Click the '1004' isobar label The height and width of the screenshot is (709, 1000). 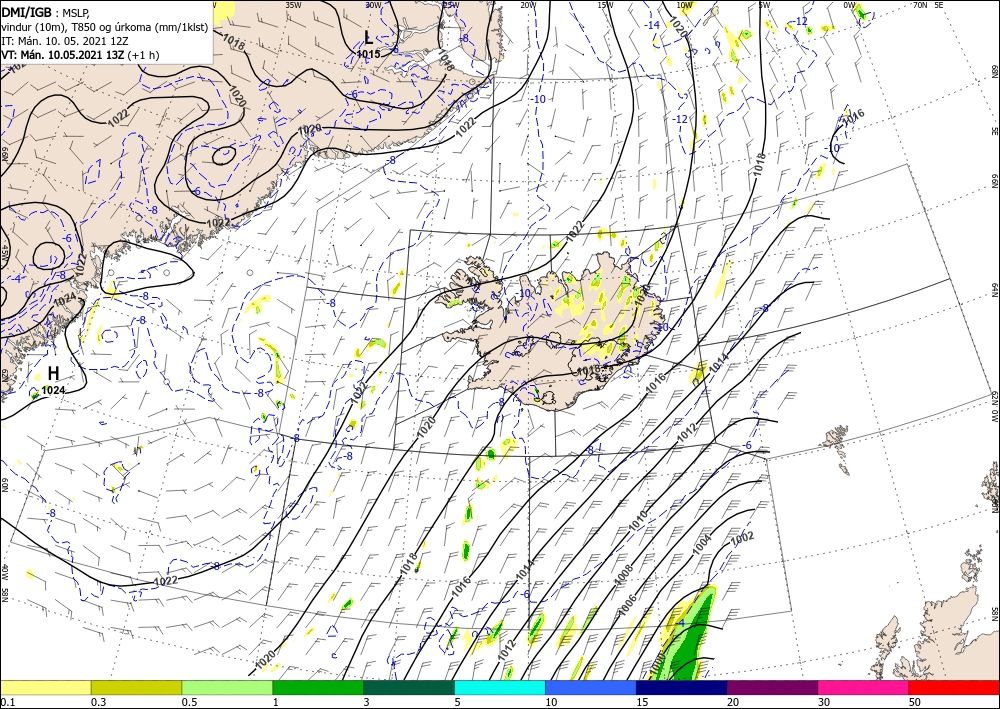(702, 543)
